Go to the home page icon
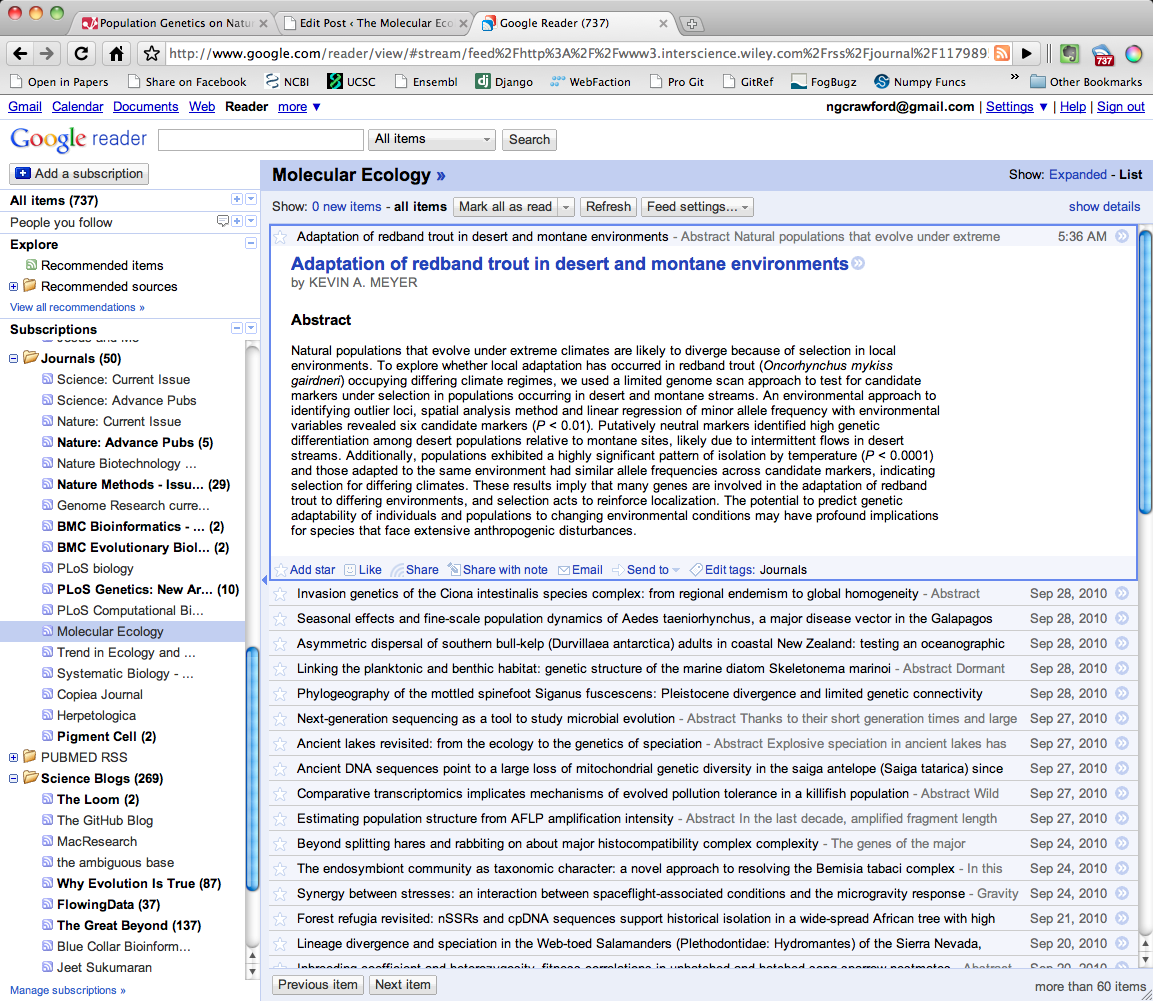Viewport: 1153px width, 1001px height. (x=116, y=54)
